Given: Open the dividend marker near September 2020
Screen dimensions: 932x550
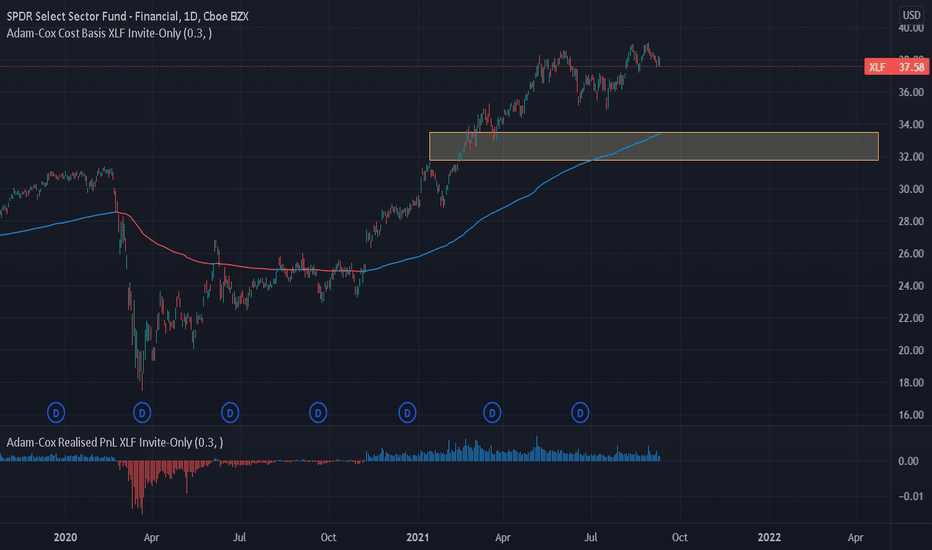Looking at the screenshot, I should pos(318,412).
